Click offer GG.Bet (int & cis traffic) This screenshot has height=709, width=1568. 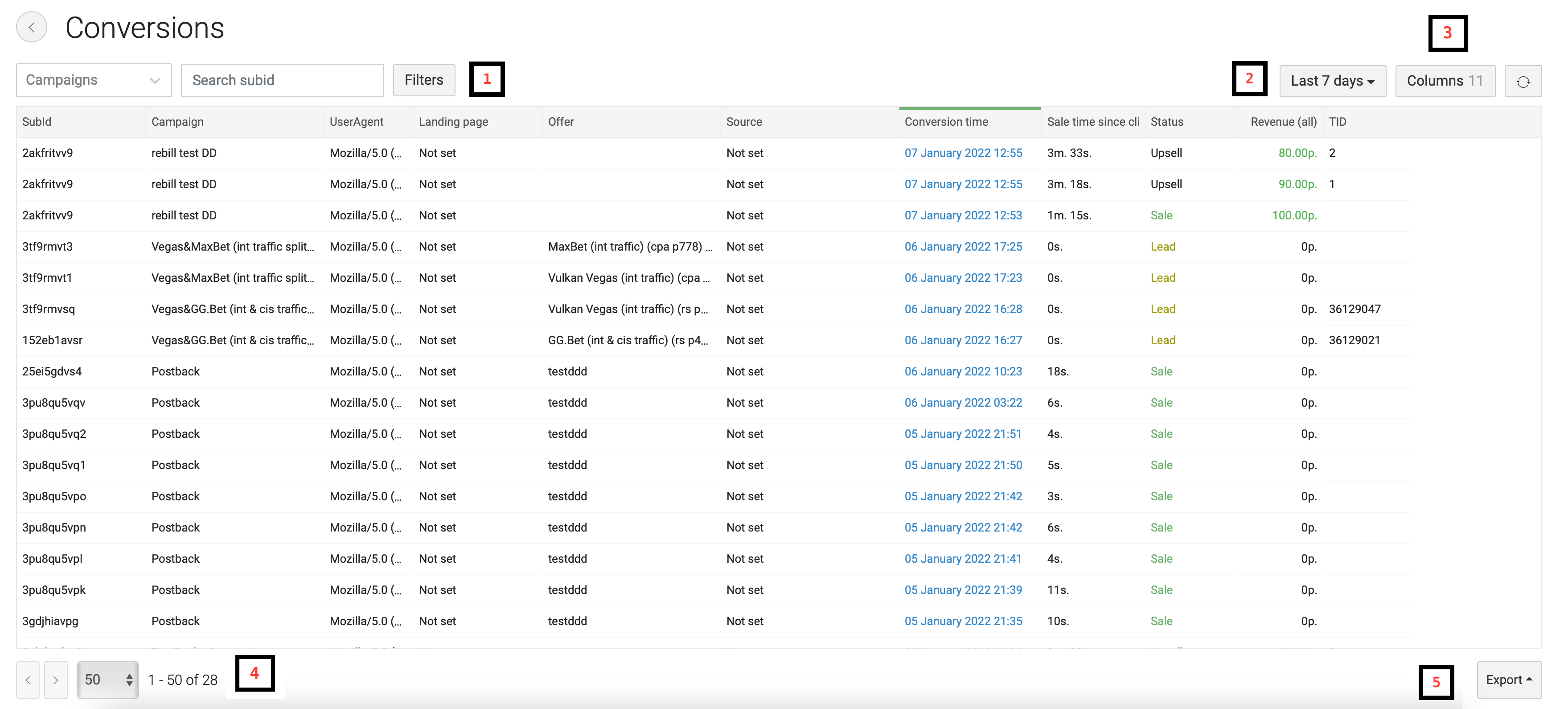coord(628,341)
